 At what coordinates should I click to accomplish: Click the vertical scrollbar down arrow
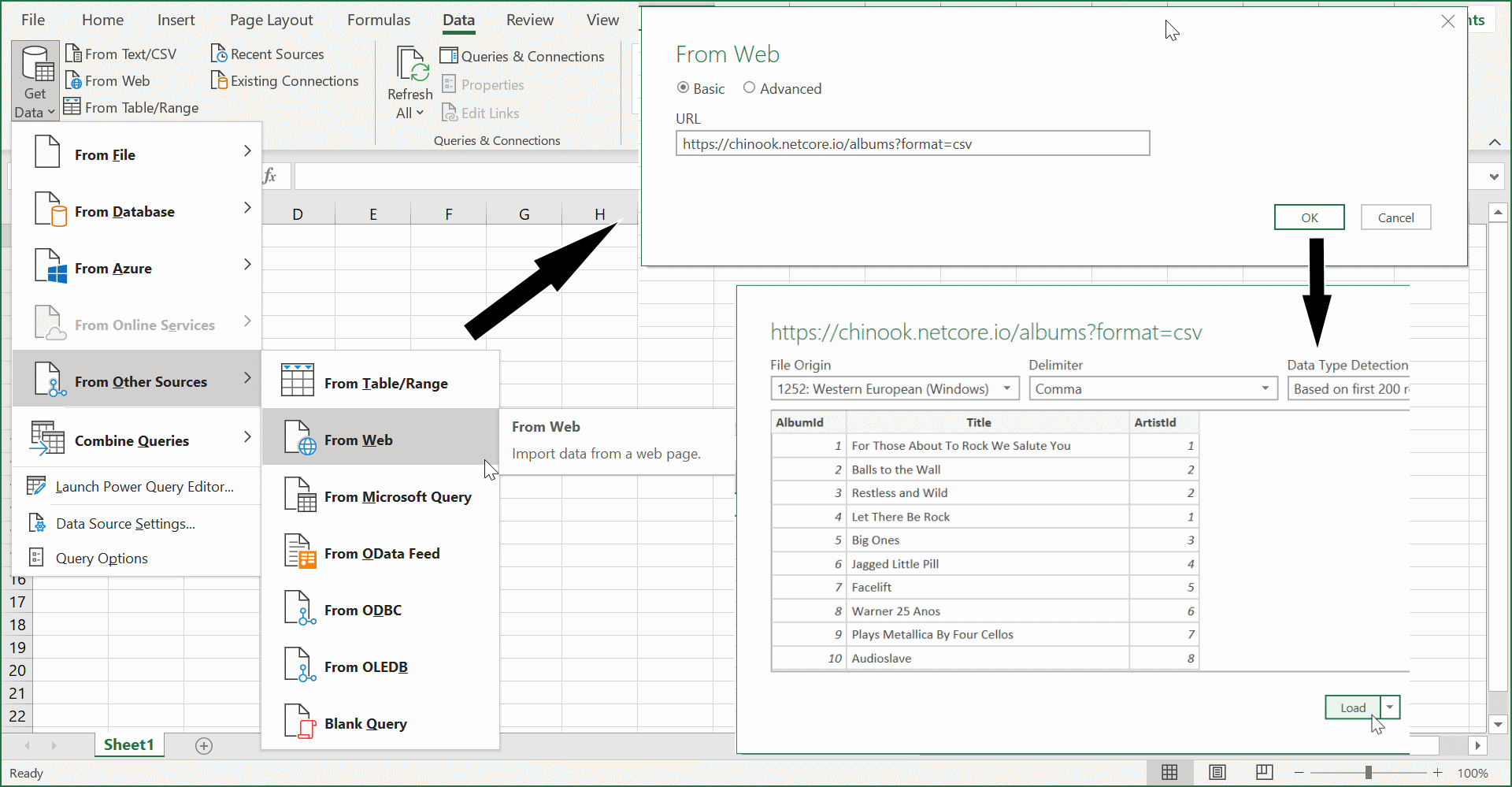pos(1498,724)
